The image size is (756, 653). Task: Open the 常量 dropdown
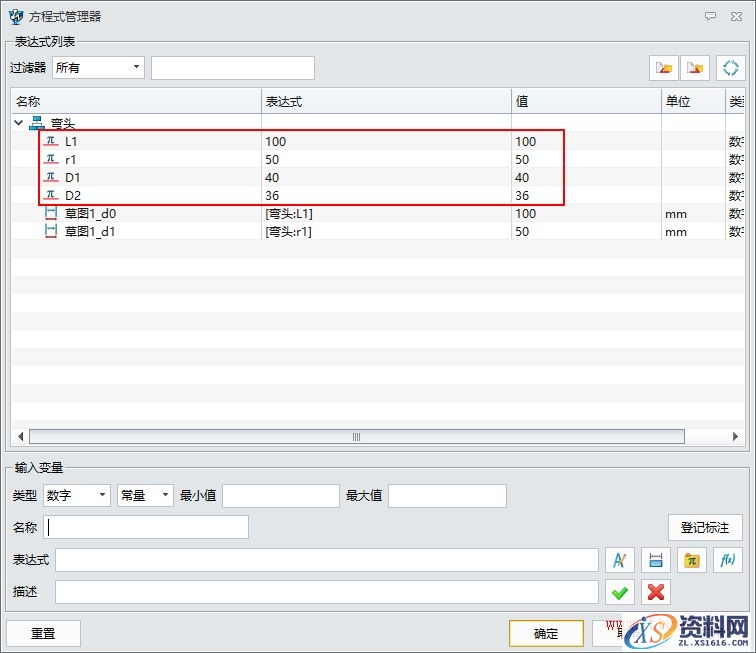(145, 495)
